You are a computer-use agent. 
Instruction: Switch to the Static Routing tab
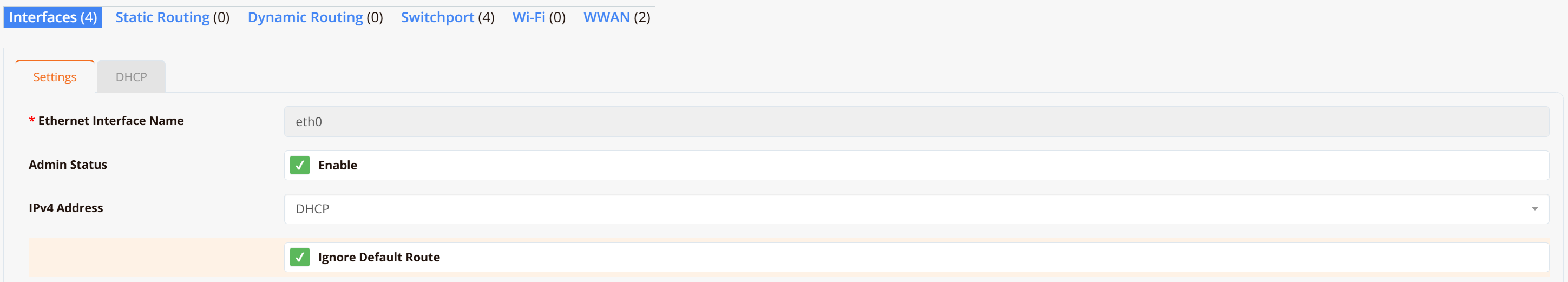tap(172, 17)
